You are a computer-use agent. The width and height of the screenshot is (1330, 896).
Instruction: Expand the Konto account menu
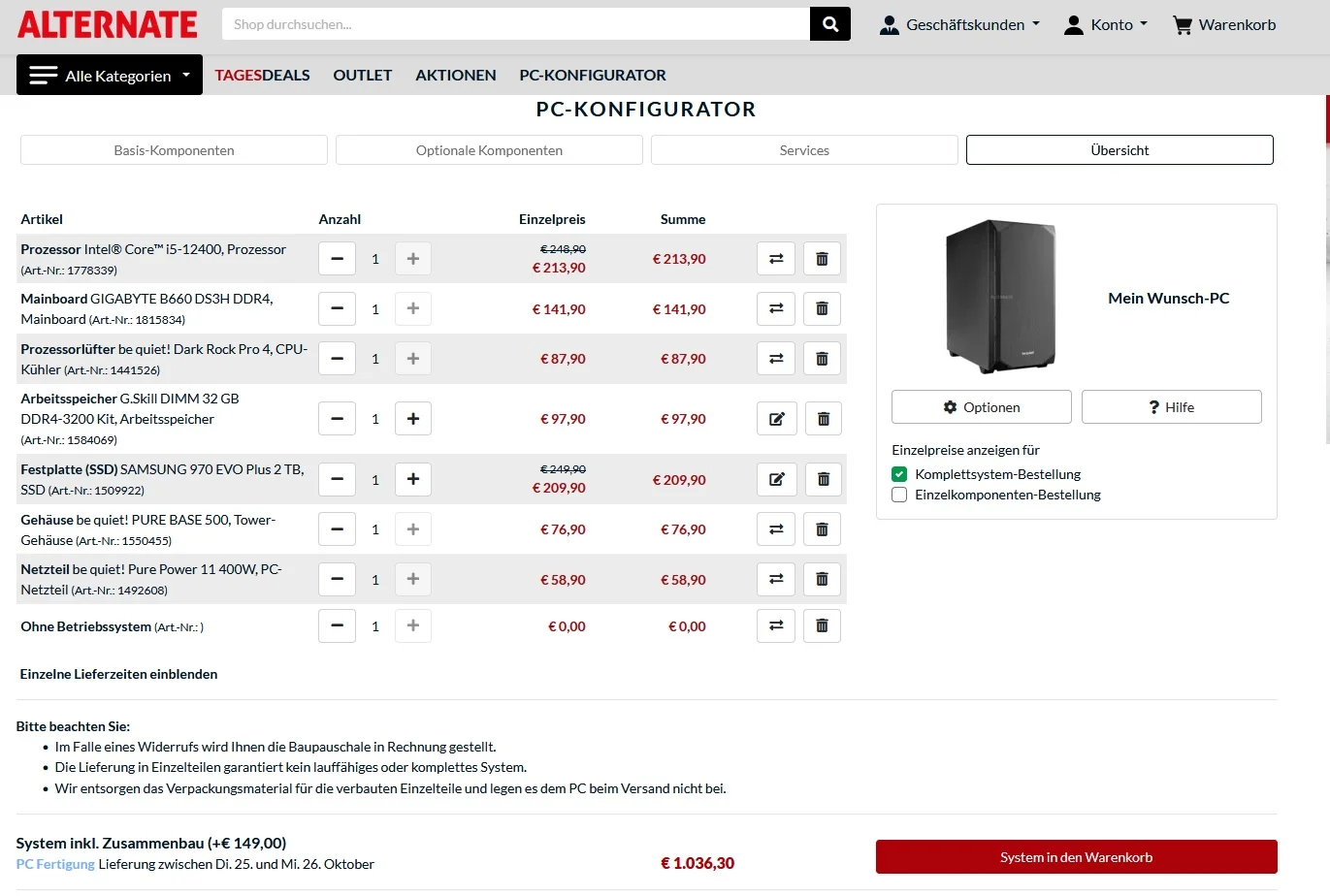(1106, 24)
